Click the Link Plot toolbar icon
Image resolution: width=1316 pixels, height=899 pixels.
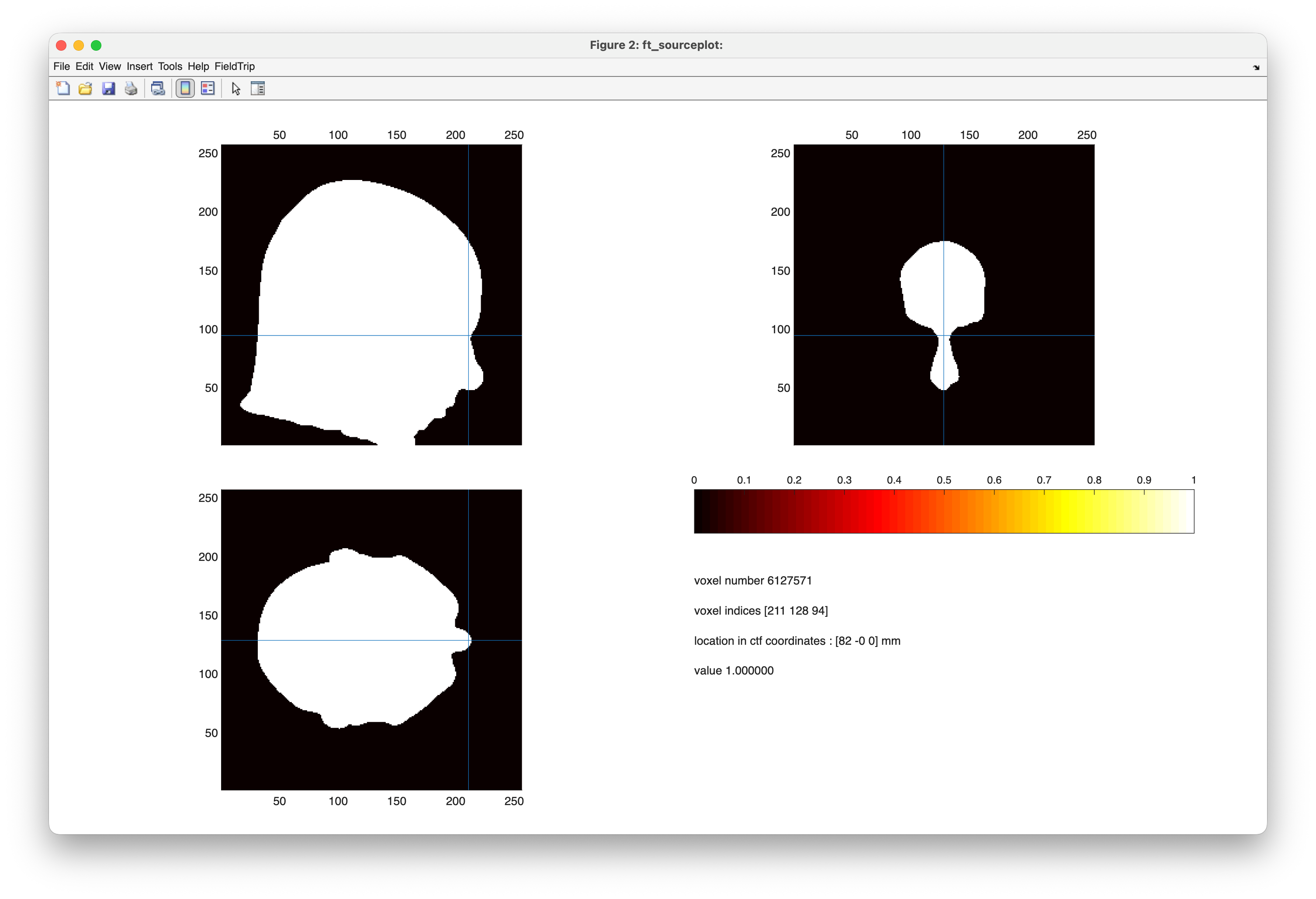click(158, 88)
